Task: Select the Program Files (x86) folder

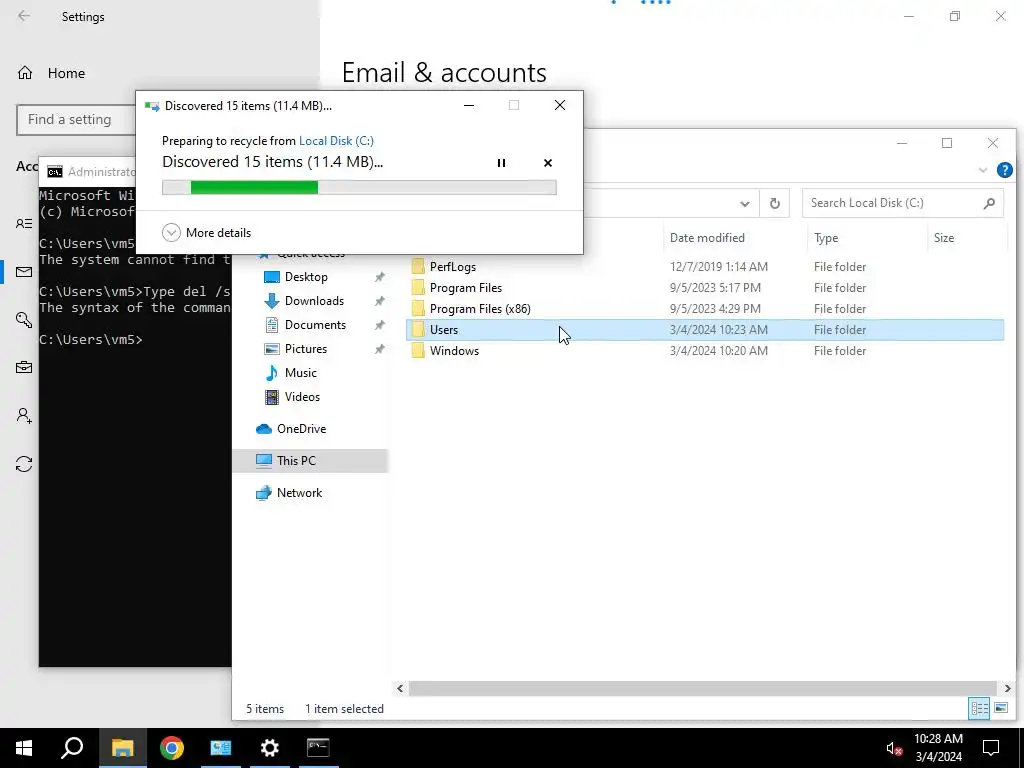Action: tap(480, 309)
